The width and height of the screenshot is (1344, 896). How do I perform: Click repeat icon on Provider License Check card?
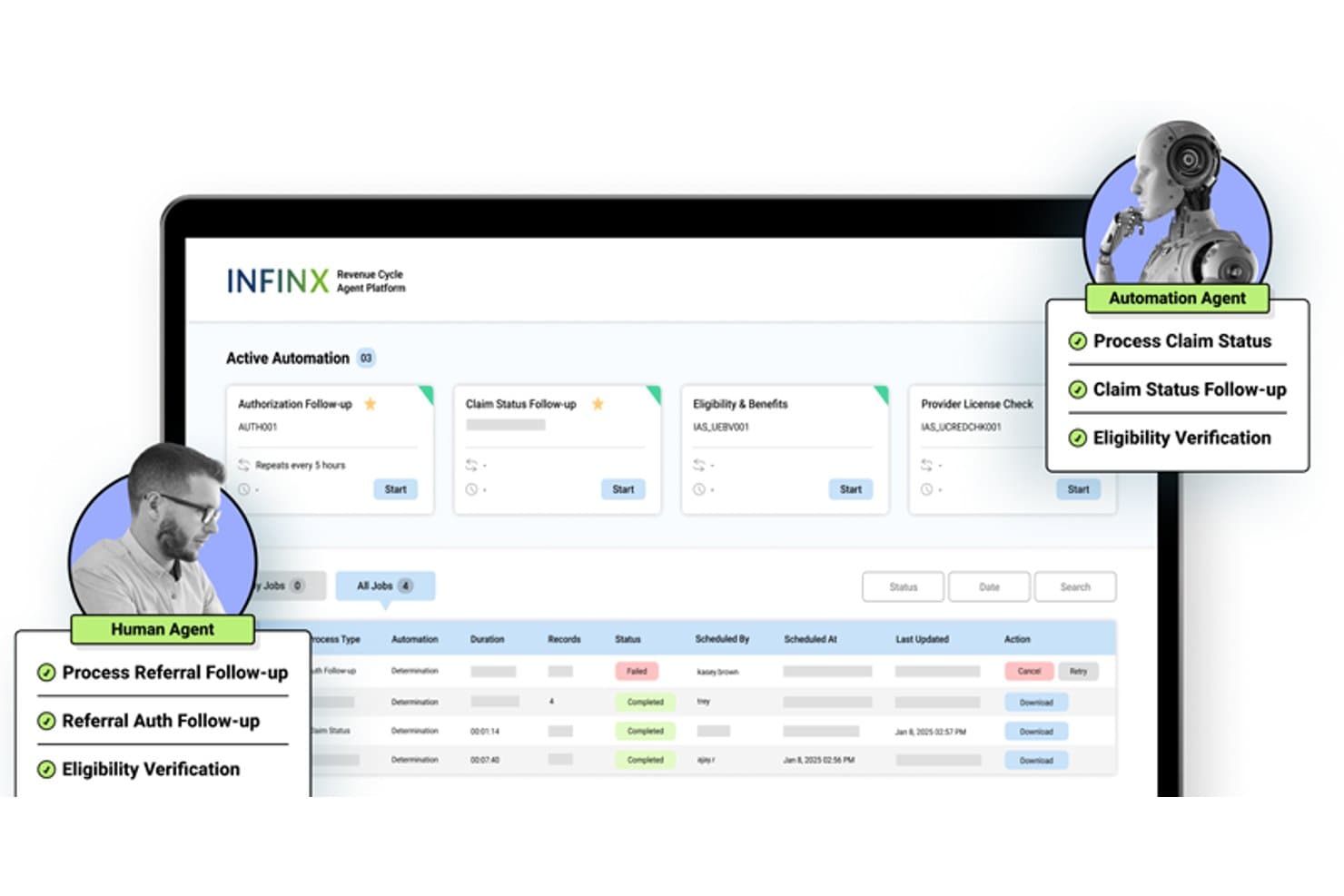(x=926, y=465)
